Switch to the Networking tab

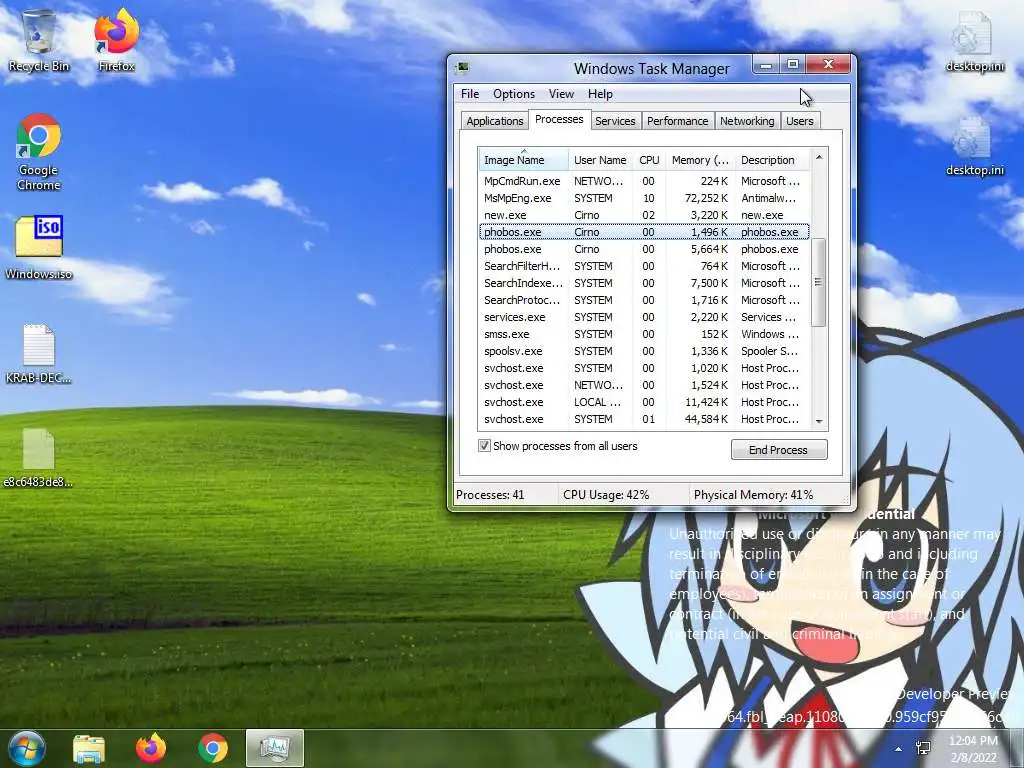click(747, 121)
